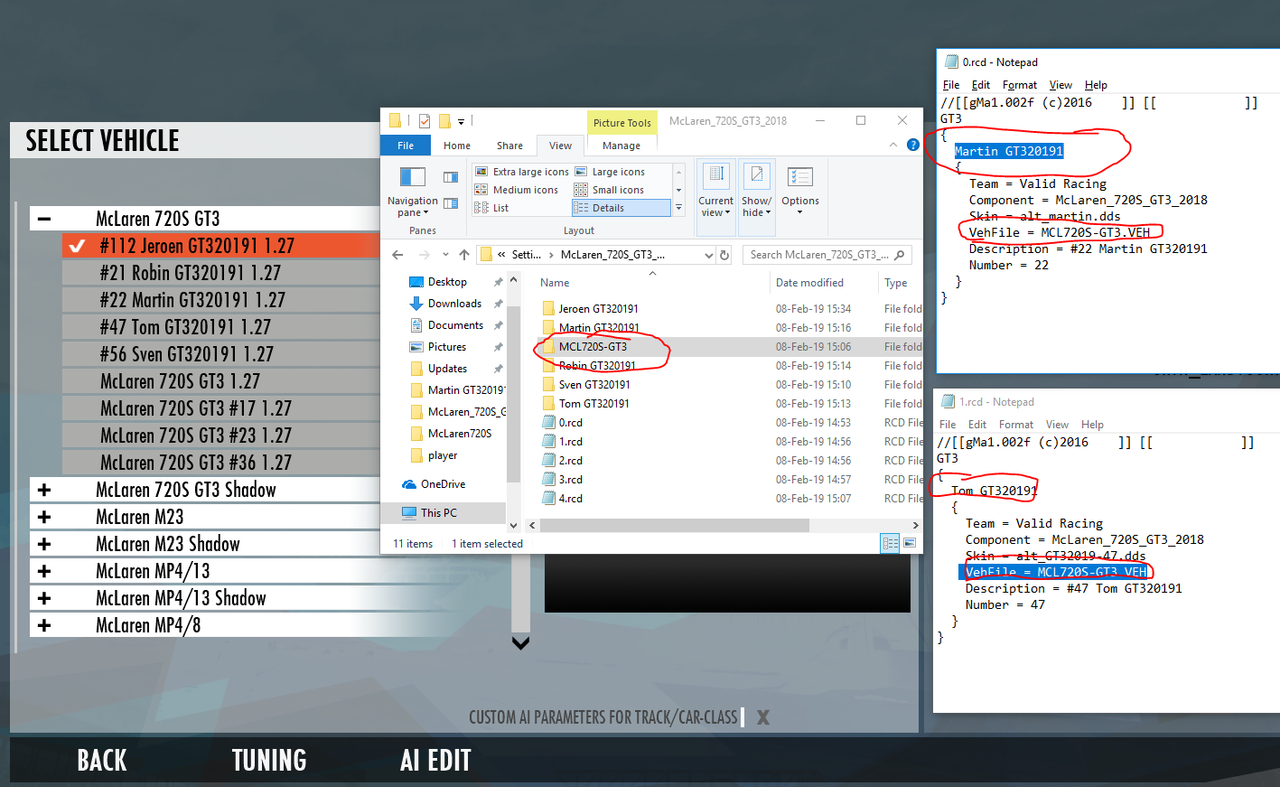Open View menu in 1.rcd Notepad
The height and width of the screenshot is (787, 1280).
[1057, 424]
